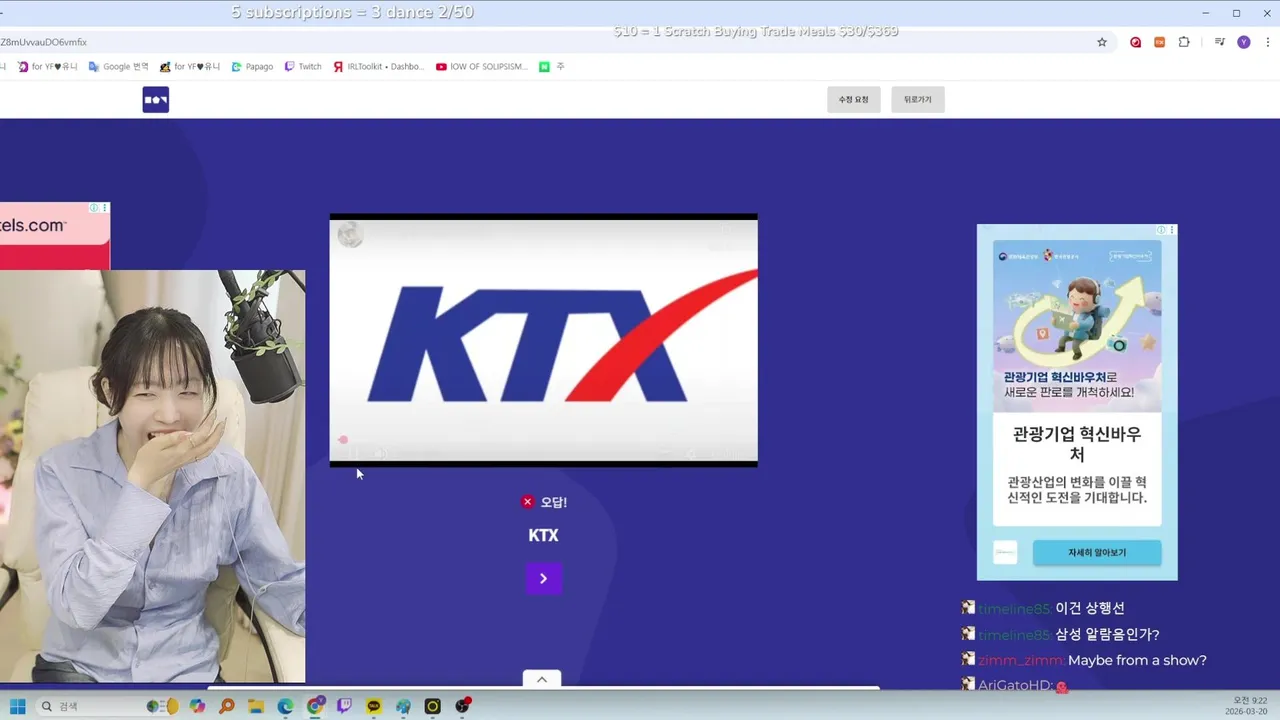Open Copilot from the taskbar
The height and width of the screenshot is (720, 1280).
coord(197,706)
